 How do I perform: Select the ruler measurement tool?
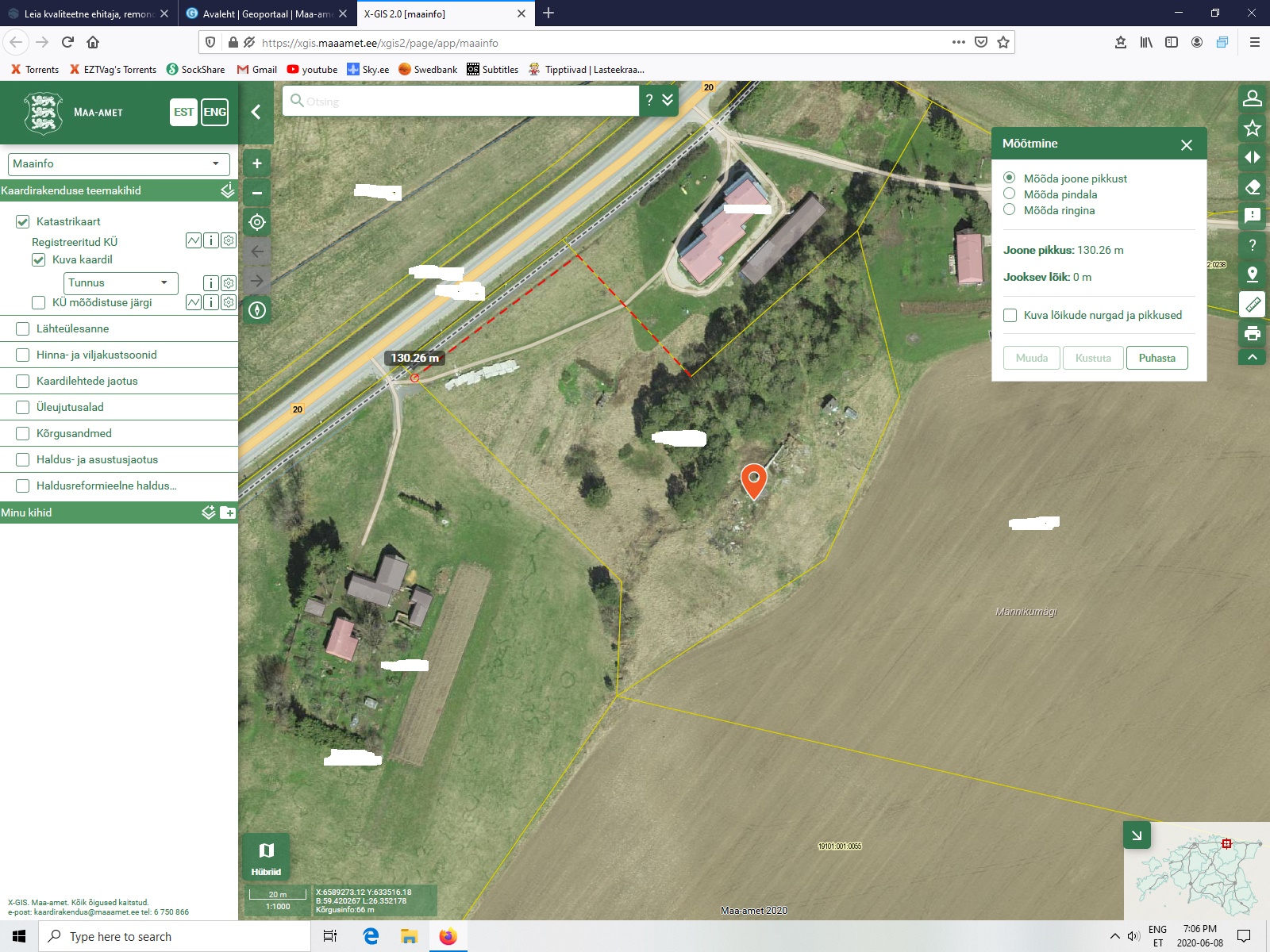pos(1252,304)
